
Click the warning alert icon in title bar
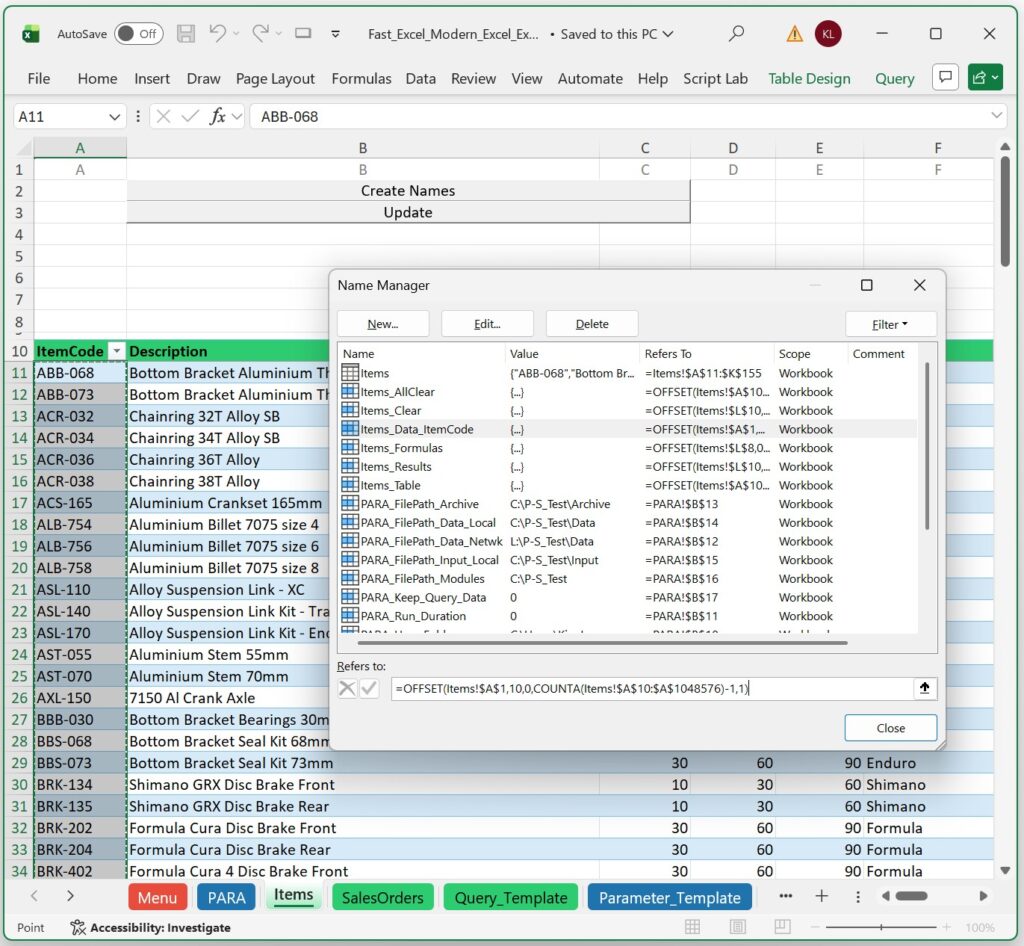793,33
